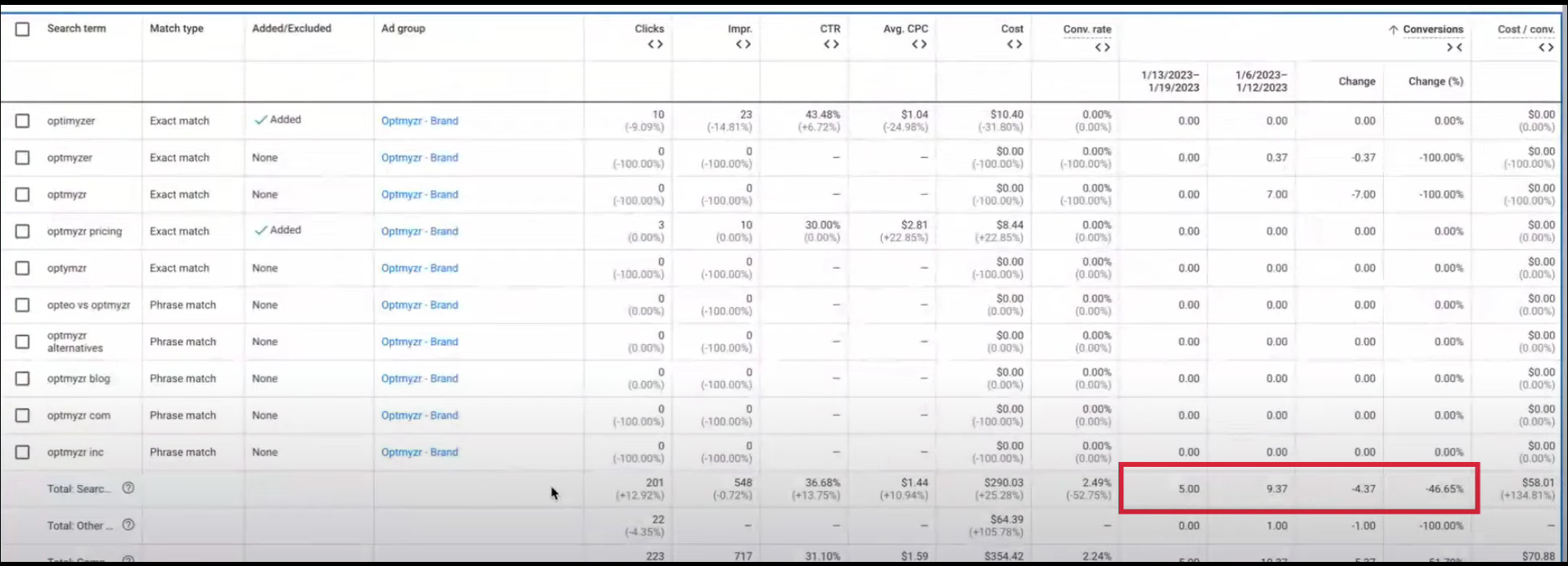
Task: Expand the Cost / conv. comparison arrows
Action: click(x=1546, y=48)
